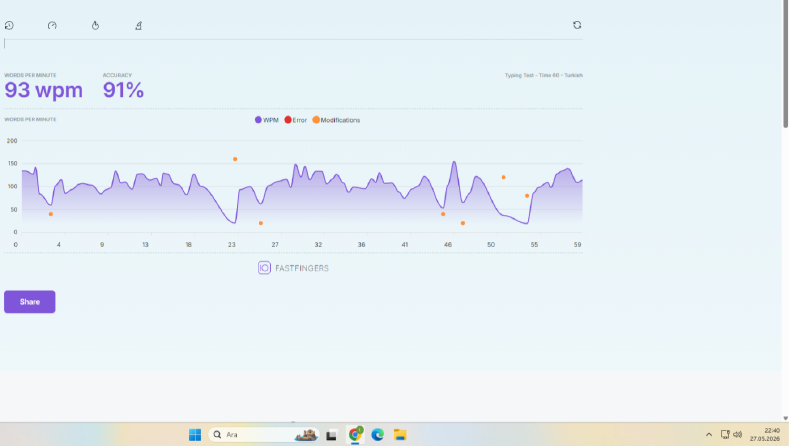Open the clock showing 22:40
This screenshot has width=793, height=446.
pyautogui.click(x=765, y=435)
